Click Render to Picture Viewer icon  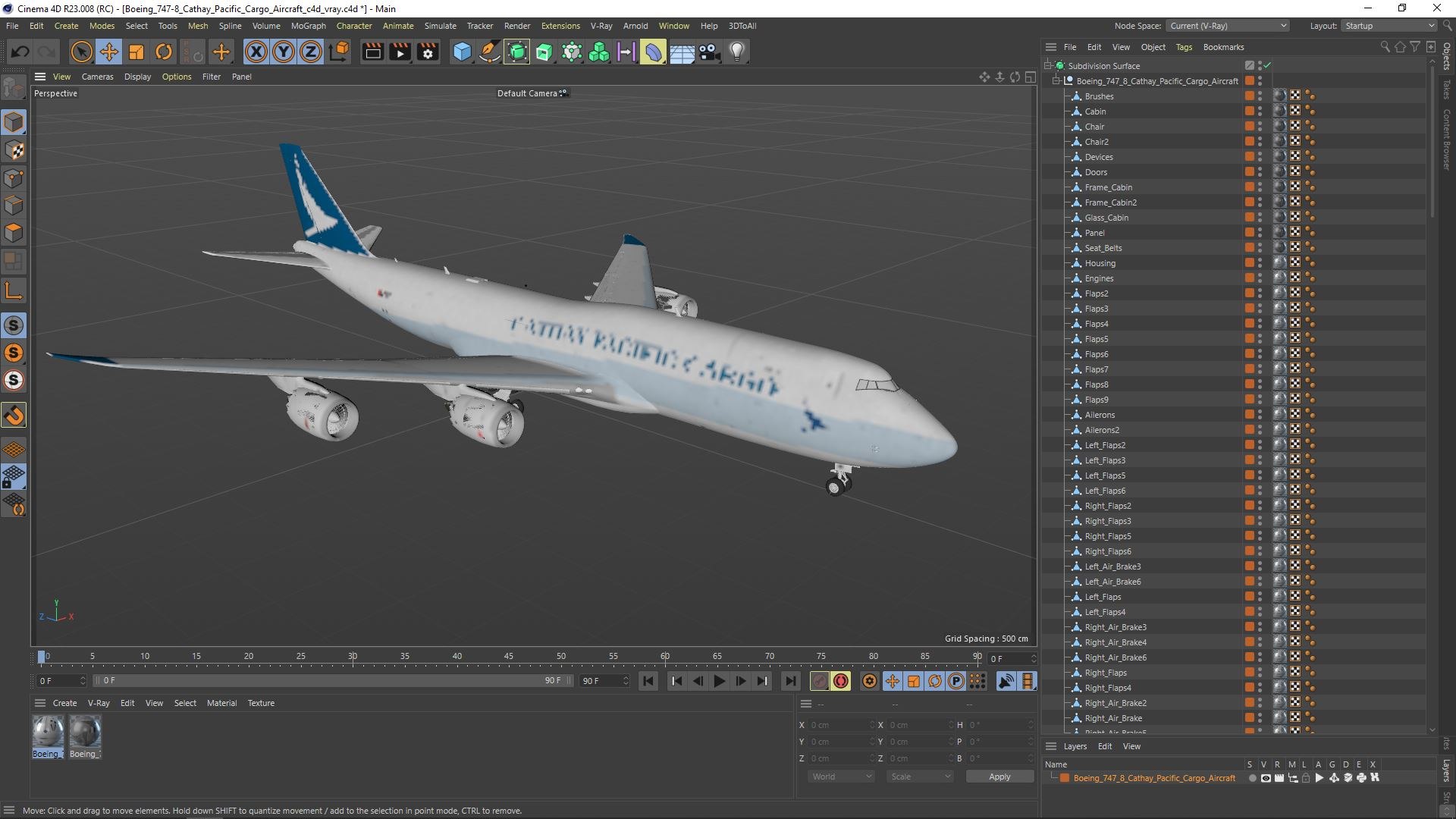400,52
